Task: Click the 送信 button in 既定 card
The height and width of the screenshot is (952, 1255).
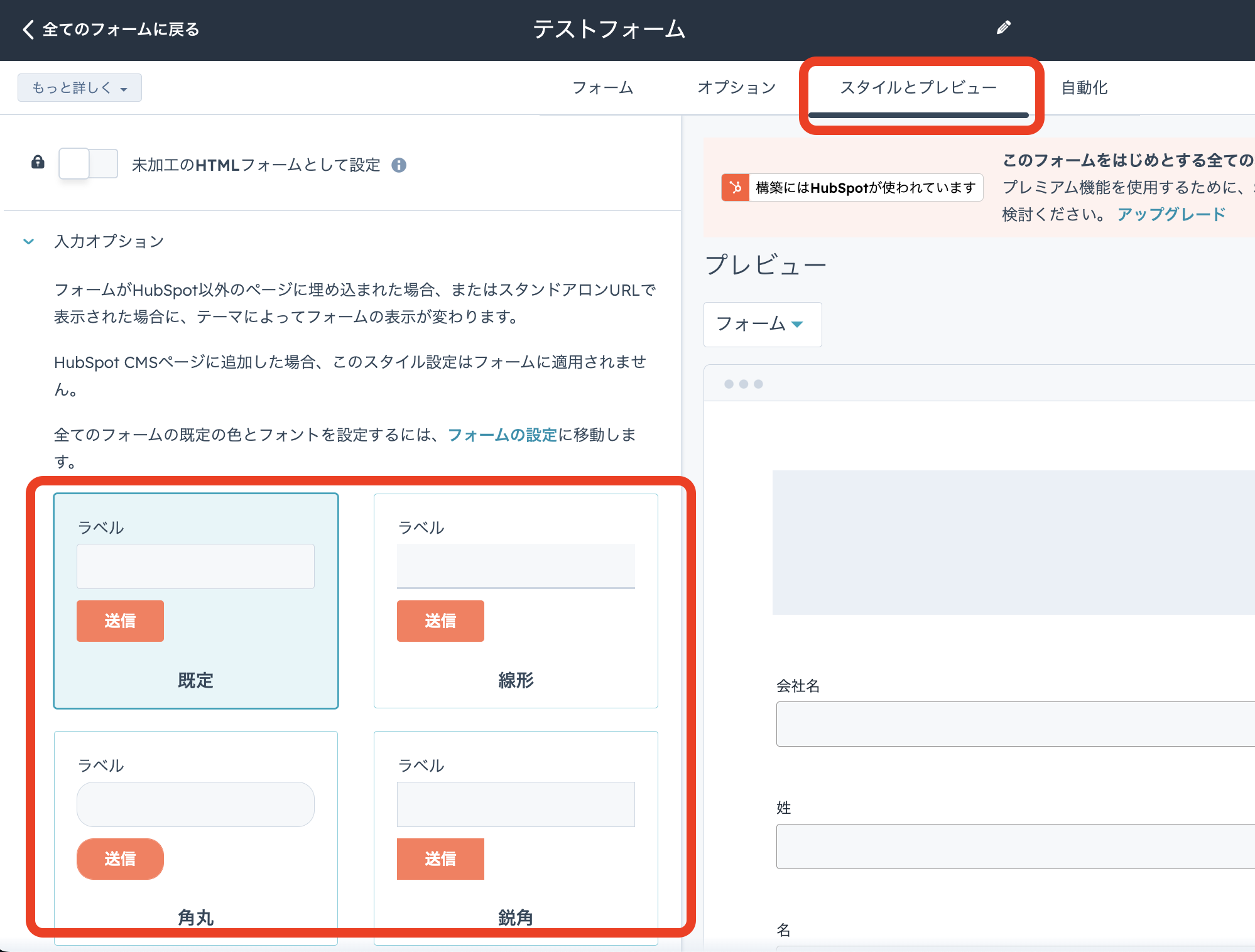Action: (120, 621)
